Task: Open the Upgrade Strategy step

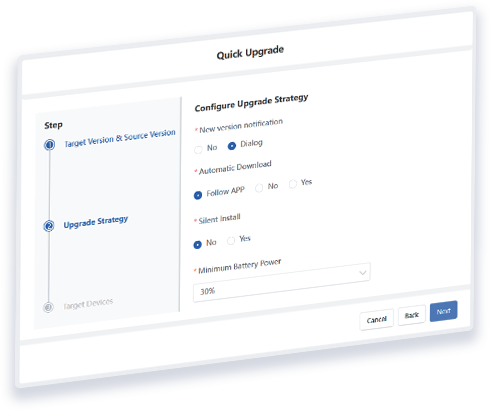Action: [x=96, y=222]
